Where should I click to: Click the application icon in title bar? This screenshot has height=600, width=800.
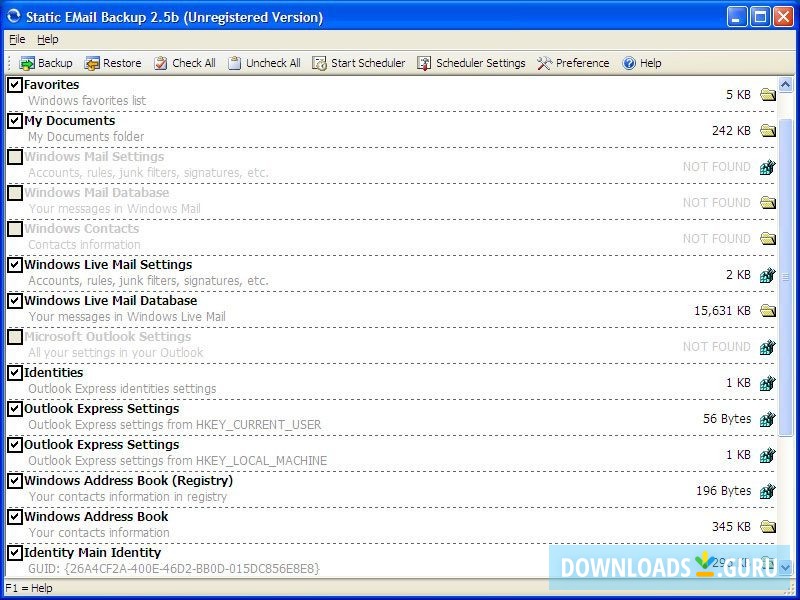pos(14,16)
